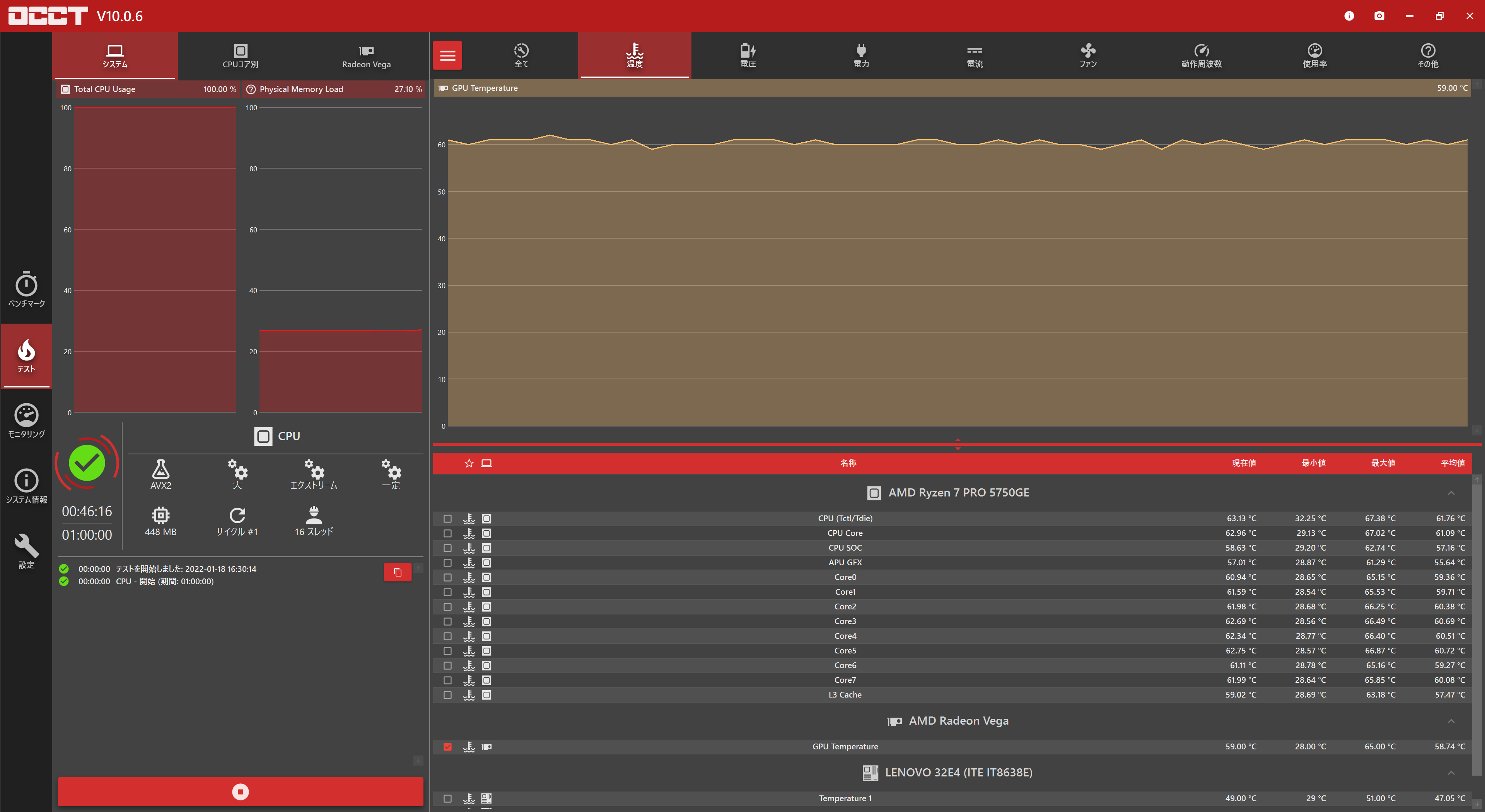The height and width of the screenshot is (812, 1485).
Task: Open the red hamburger menu
Action: (447, 55)
